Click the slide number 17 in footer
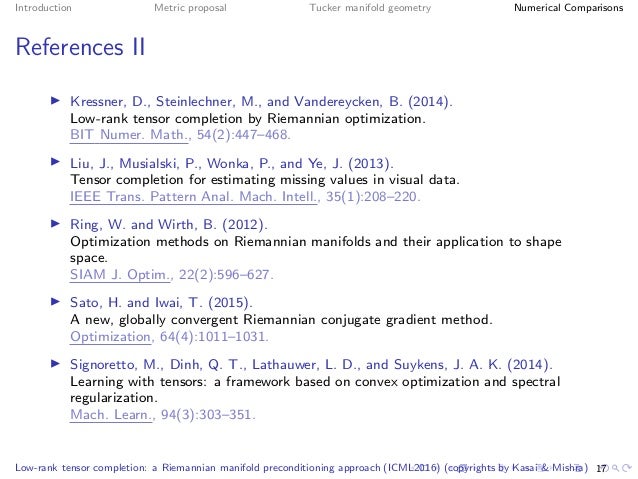The height and width of the screenshot is (479, 638). pyautogui.click(x=601, y=468)
